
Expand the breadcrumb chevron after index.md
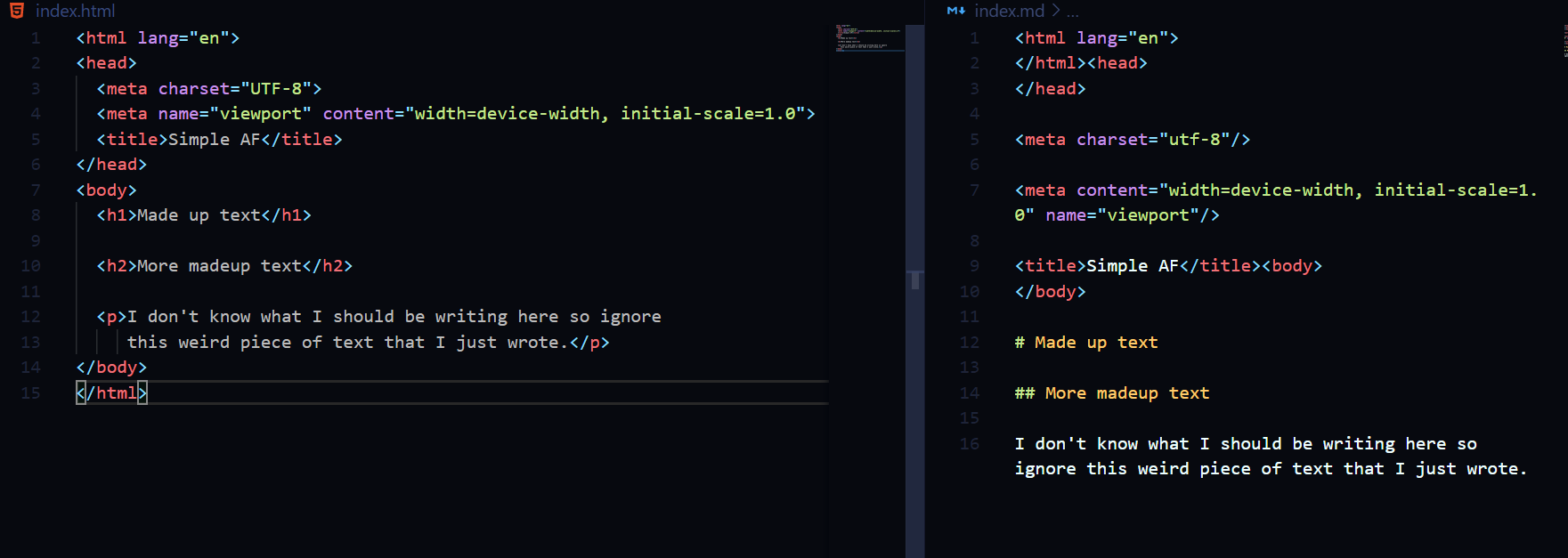pyautogui.click(x=1056, y=11)
